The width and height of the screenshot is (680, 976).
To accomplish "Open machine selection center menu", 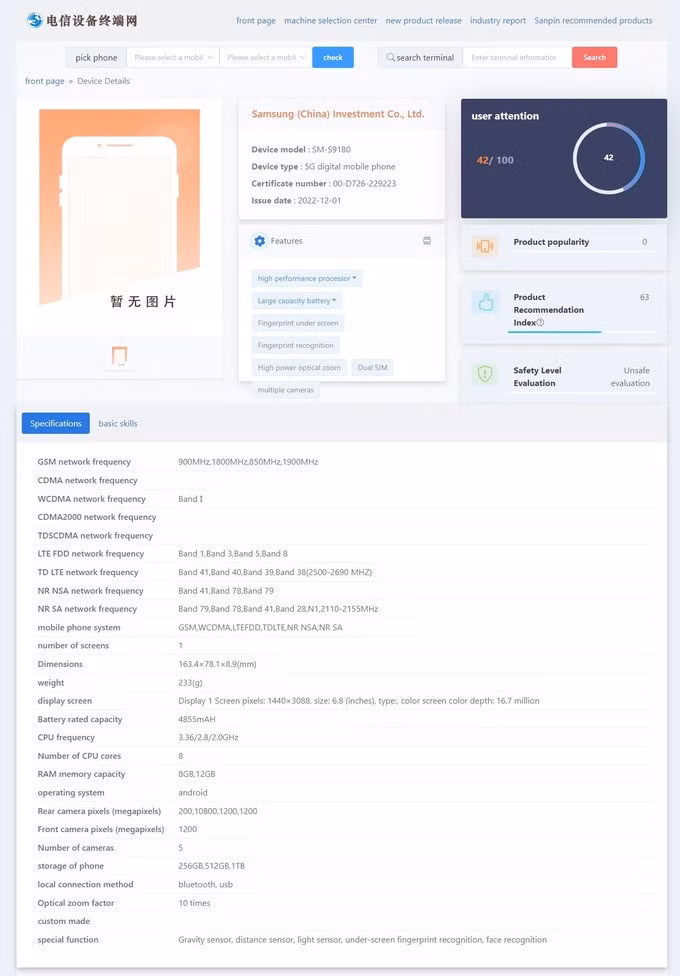I will click(x=331, y=21).
